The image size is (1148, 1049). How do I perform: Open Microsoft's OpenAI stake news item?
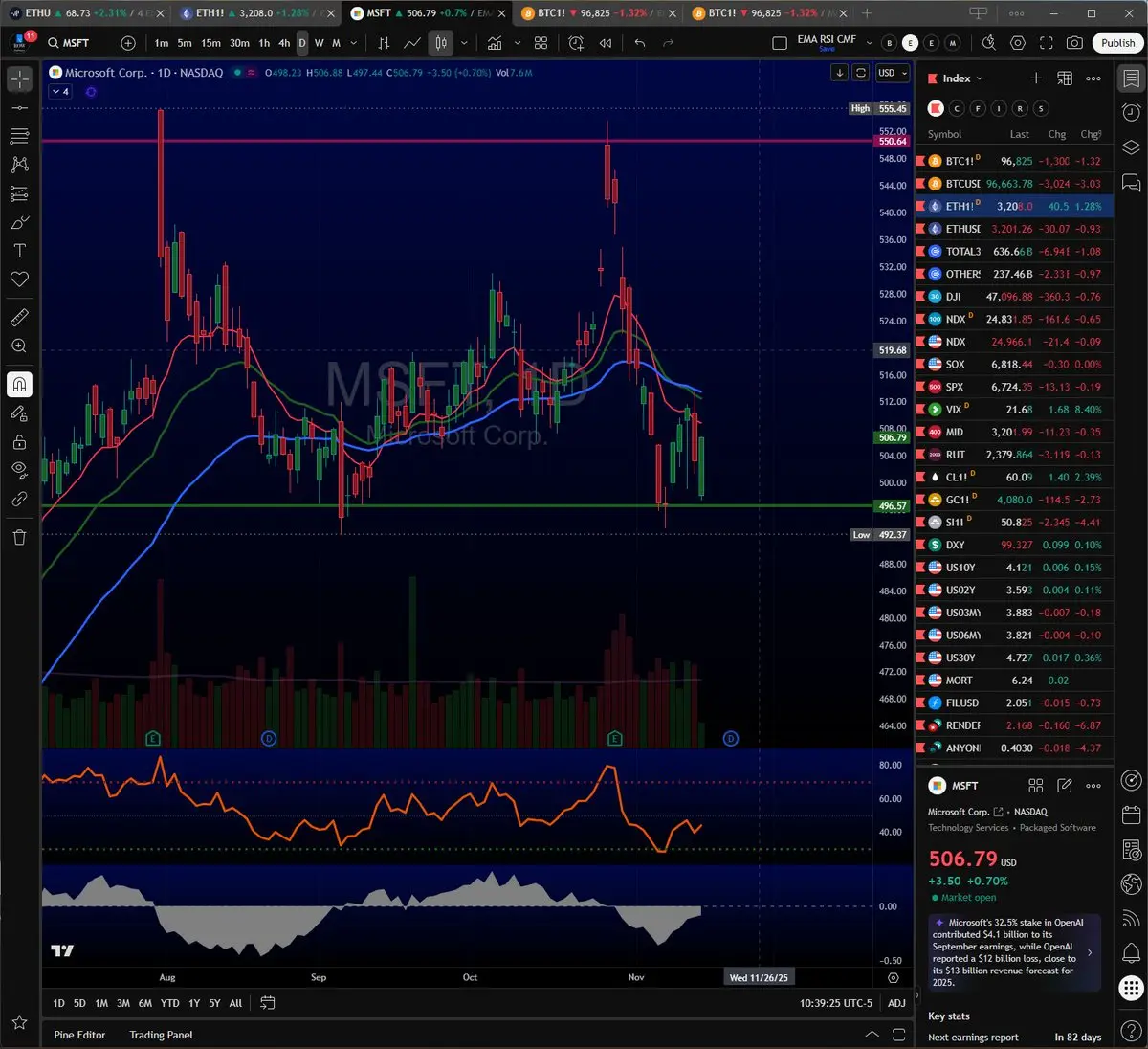tap(1015, 953)
